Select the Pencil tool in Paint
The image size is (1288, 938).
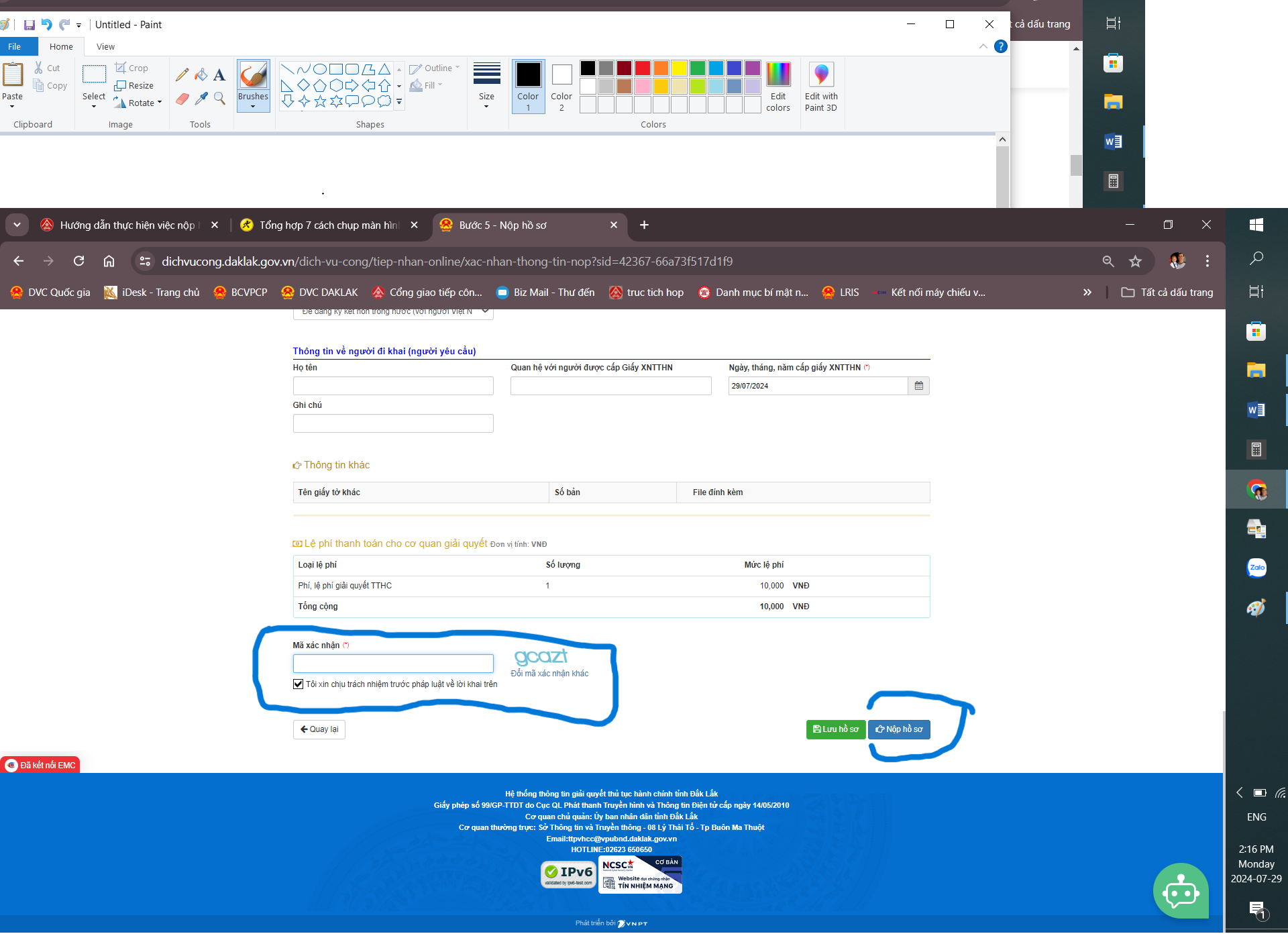182,74
